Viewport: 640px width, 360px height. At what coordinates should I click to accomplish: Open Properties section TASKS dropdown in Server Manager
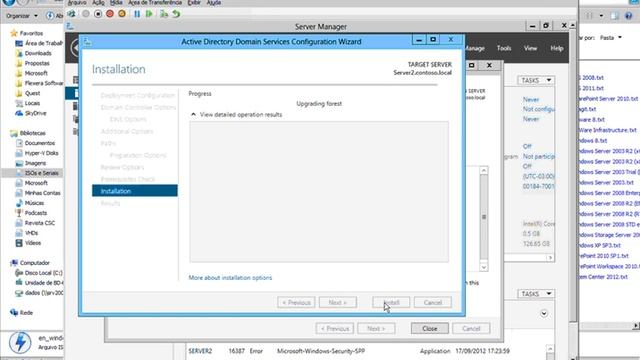536,80
